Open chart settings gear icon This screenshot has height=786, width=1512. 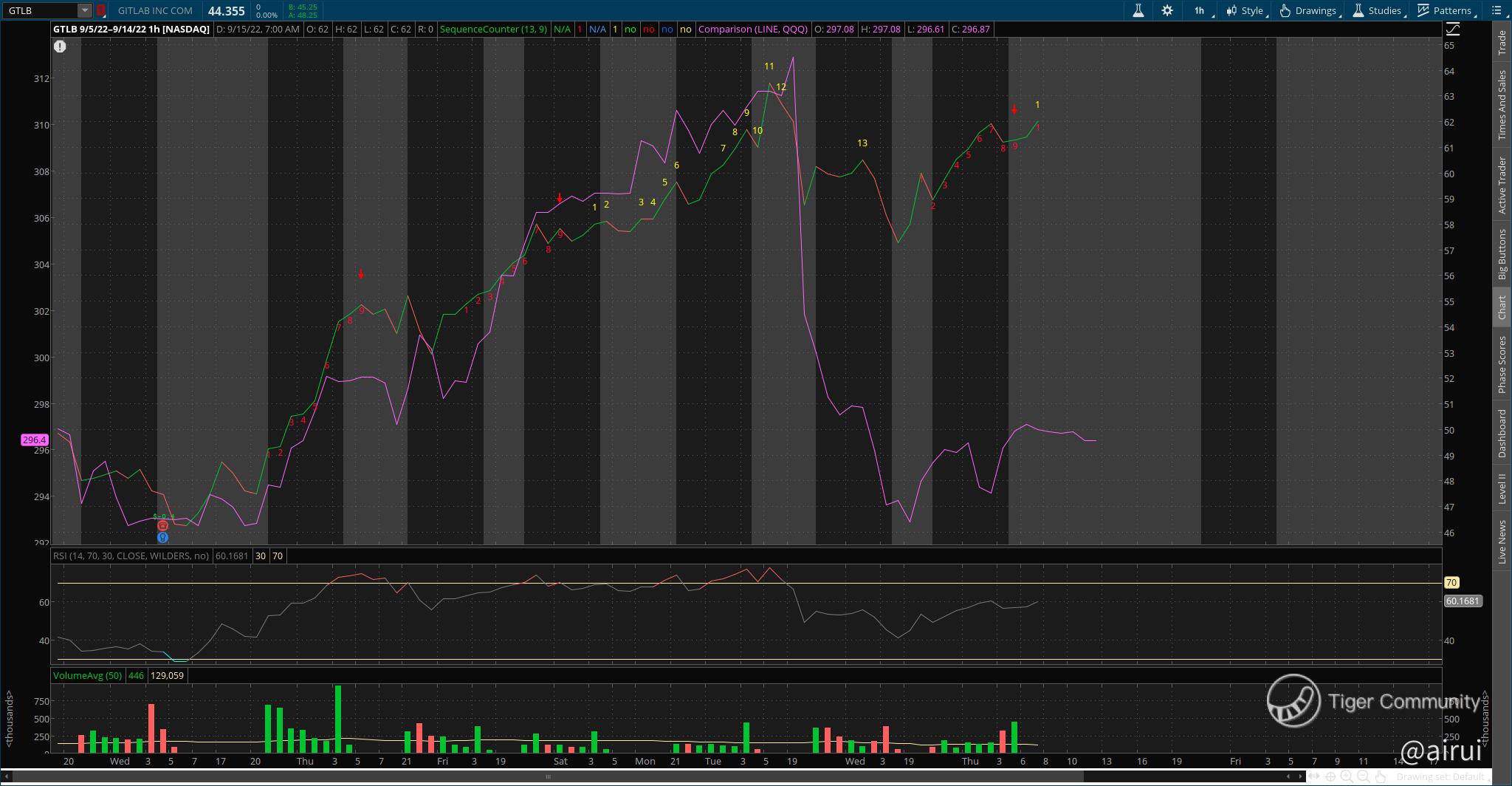tap(1166, 10)
